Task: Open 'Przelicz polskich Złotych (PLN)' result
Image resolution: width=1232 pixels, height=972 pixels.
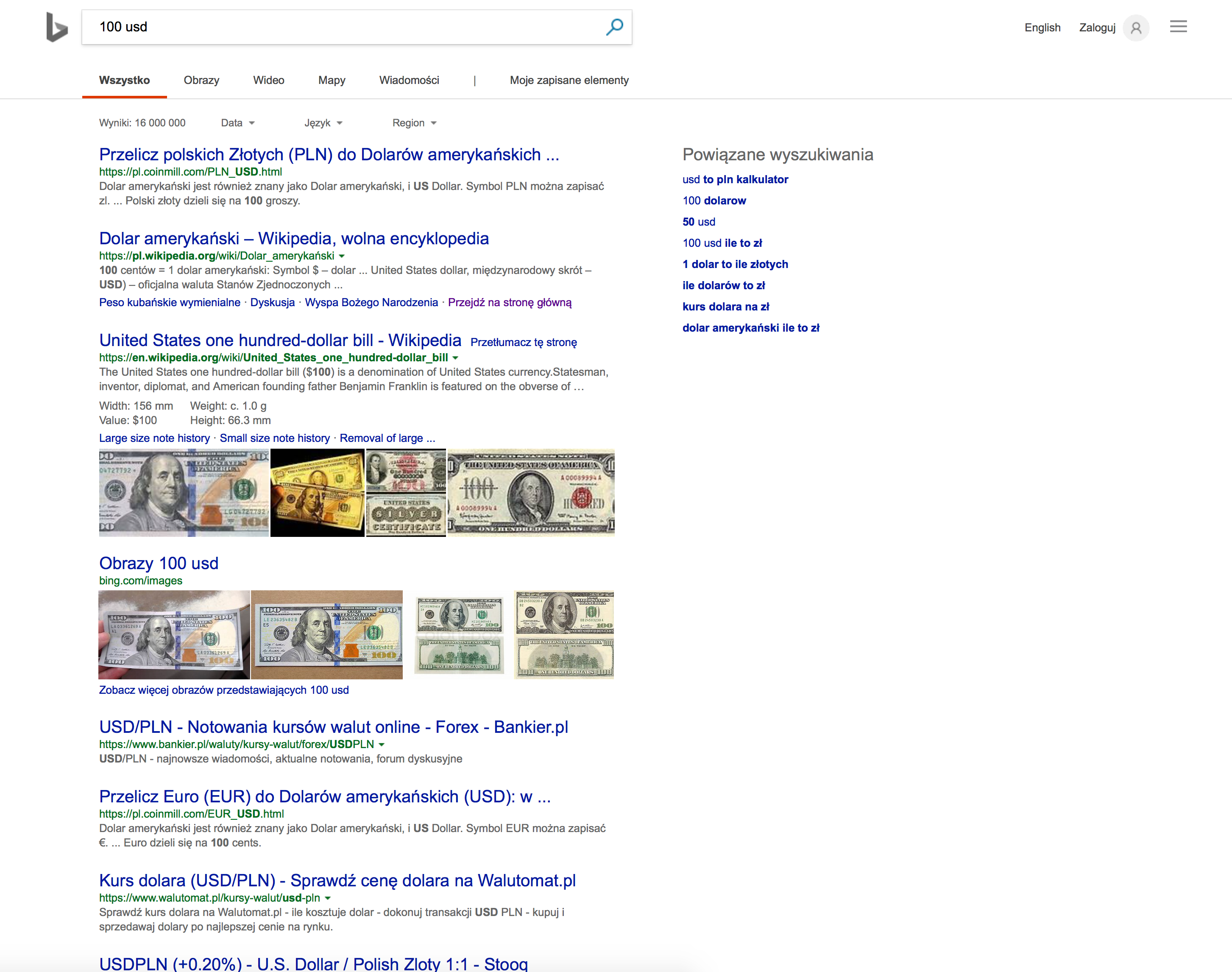Action: coord(329,155)
